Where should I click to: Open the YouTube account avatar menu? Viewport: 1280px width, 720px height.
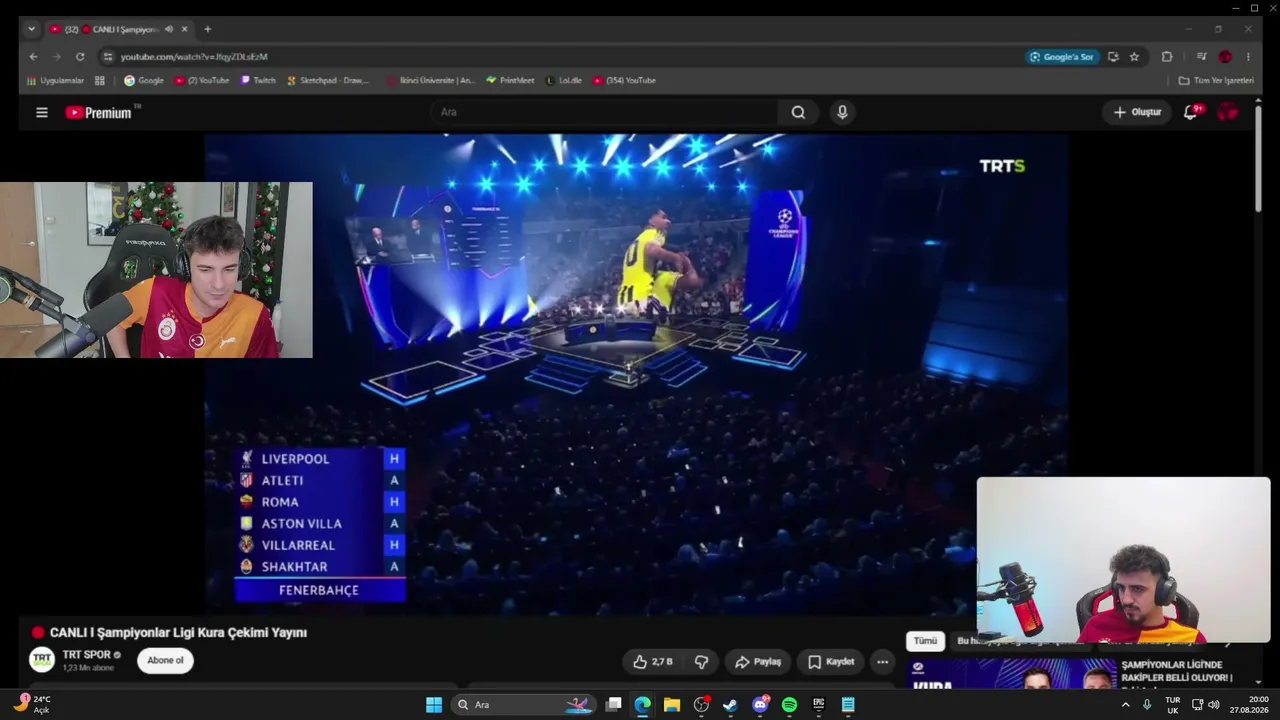[1227, 112]
